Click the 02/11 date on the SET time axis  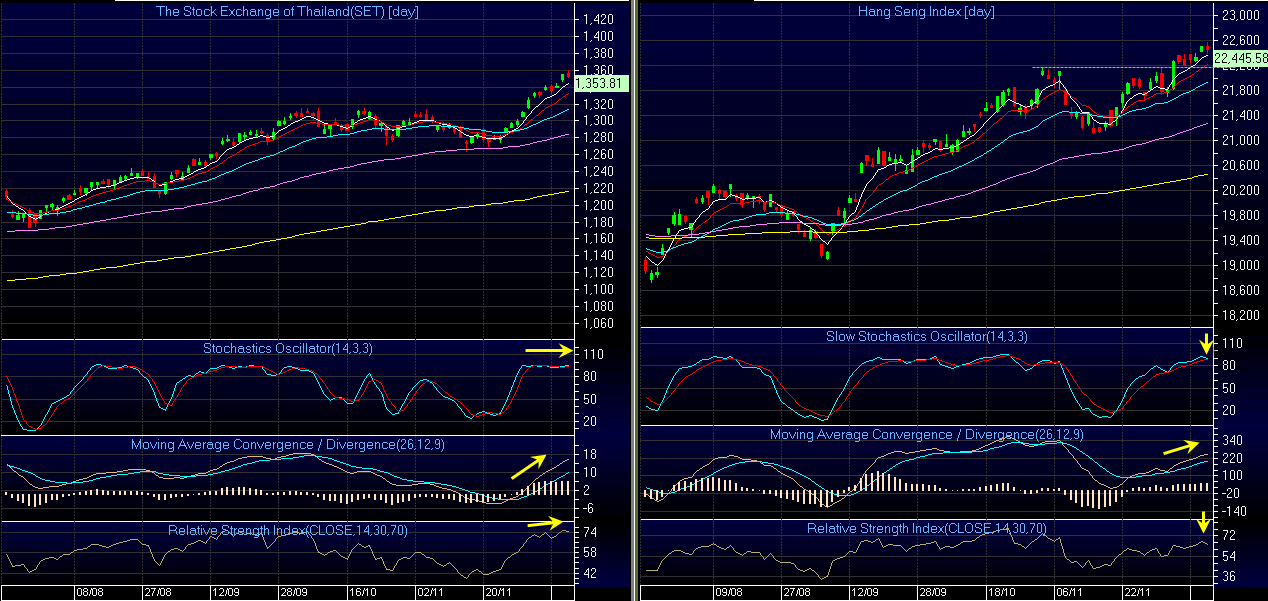point(430,592)
